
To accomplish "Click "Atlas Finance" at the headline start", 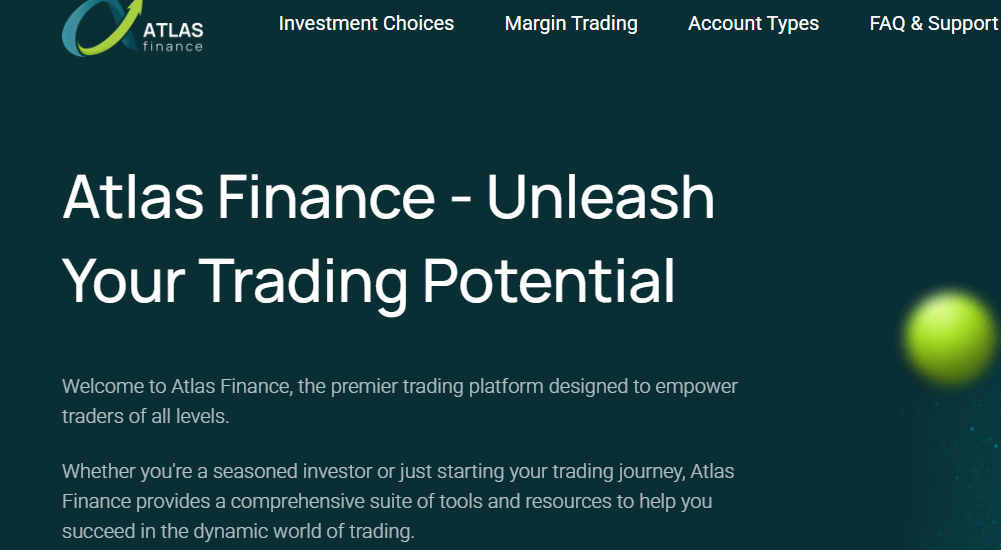I will [249, 197].
